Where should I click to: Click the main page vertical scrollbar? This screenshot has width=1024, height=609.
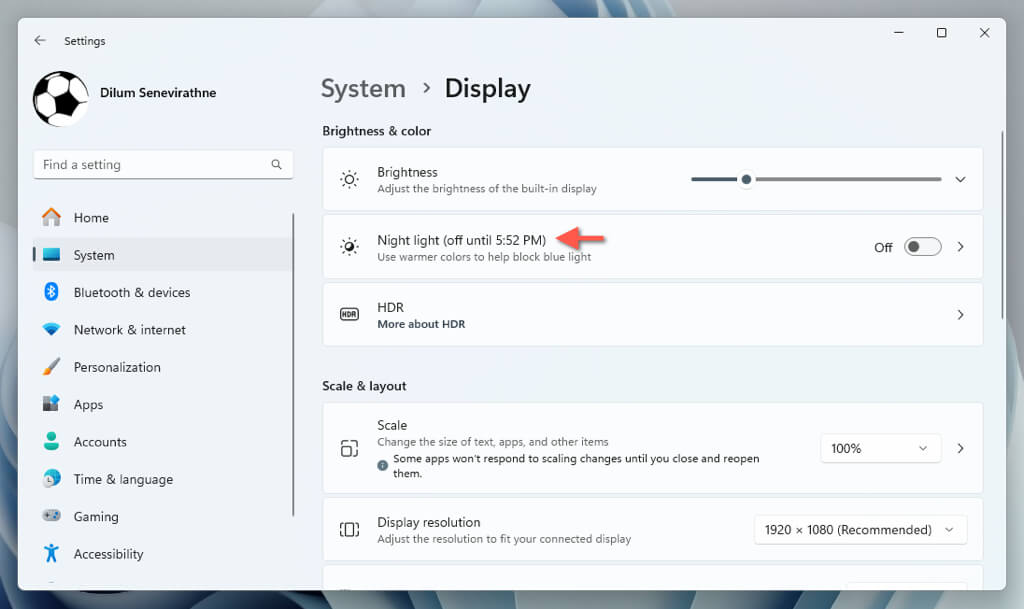pyautogui.click(x=1002, y=225)
